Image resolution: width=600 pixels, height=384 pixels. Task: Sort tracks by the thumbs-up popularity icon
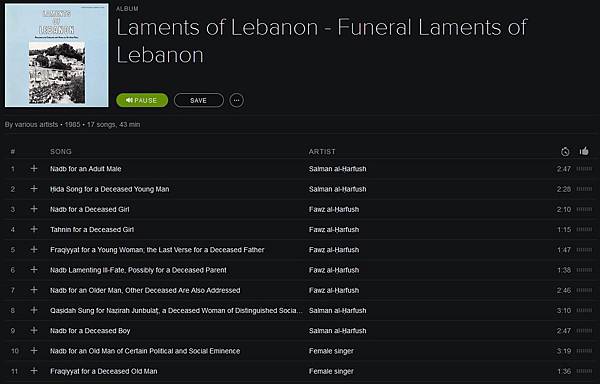(584, 151)
